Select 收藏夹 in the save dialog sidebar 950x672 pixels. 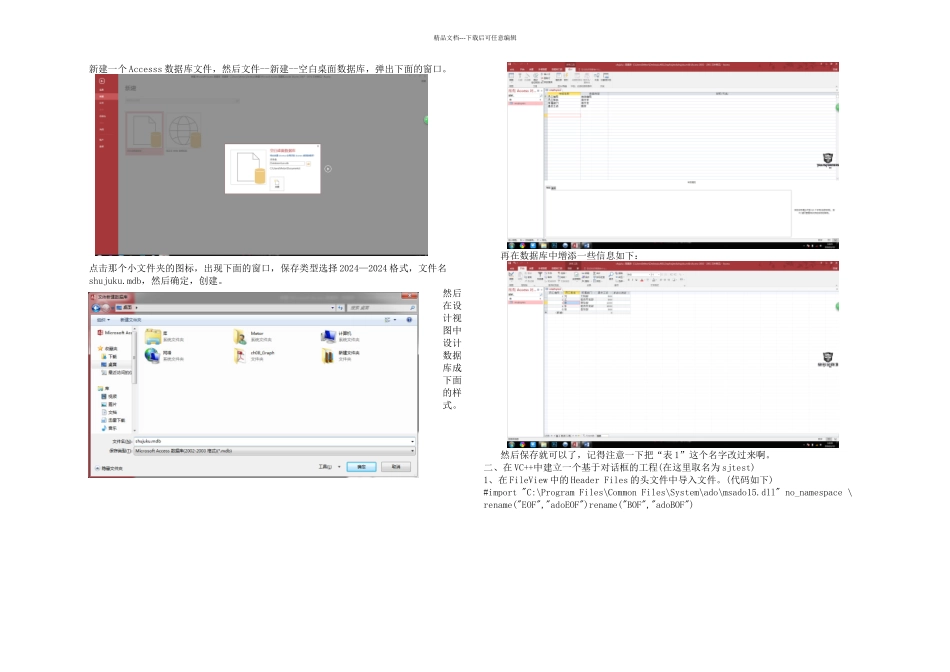click(x=108, y=348)
